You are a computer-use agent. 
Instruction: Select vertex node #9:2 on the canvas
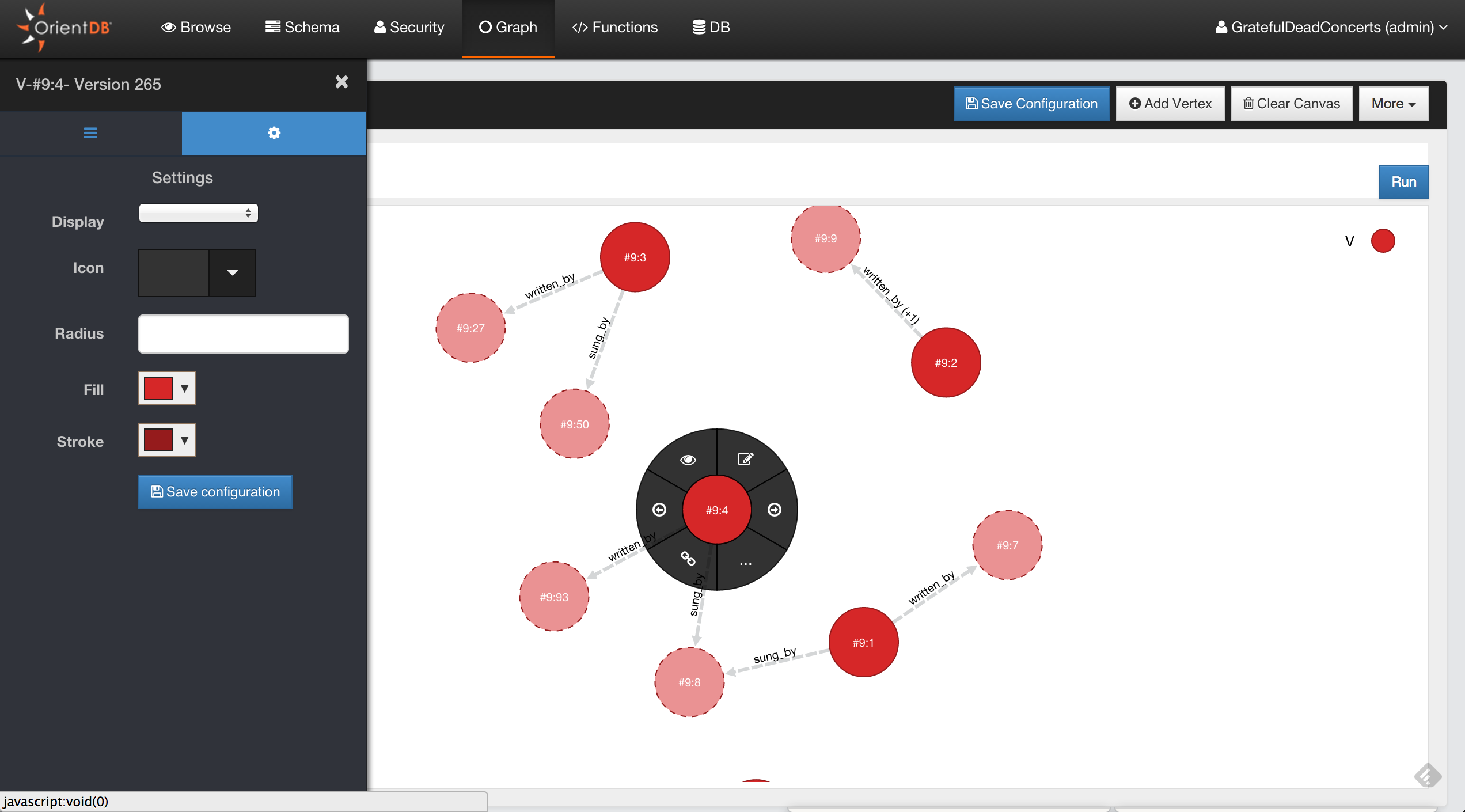pyautogui.click(x=946, y=362)
